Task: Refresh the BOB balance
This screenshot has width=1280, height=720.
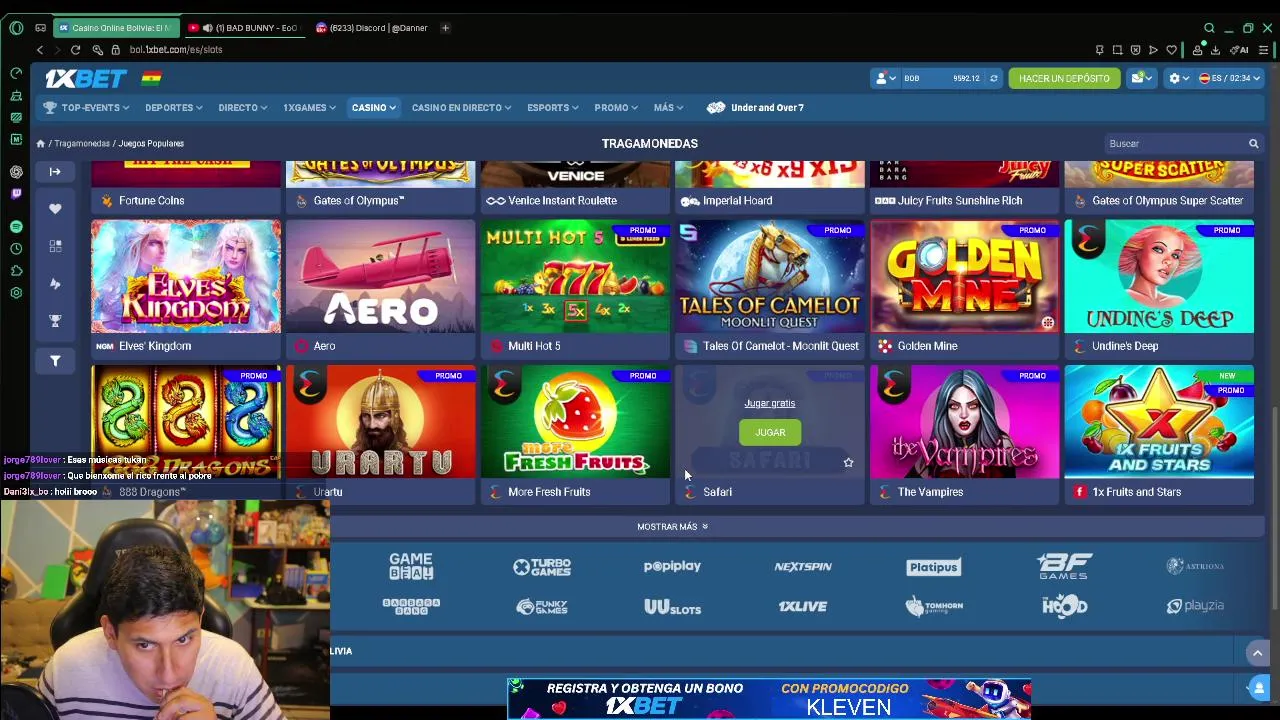Action: 993,78
